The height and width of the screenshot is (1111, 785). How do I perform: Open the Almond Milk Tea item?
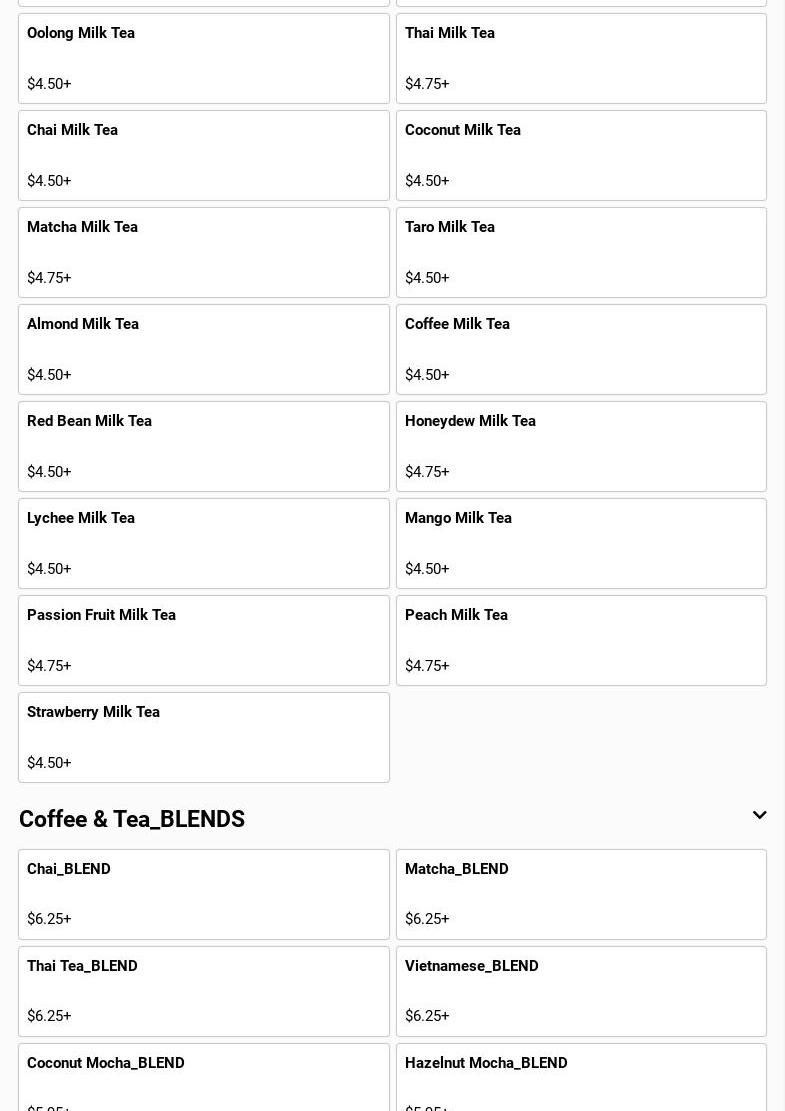pos(203,349)
